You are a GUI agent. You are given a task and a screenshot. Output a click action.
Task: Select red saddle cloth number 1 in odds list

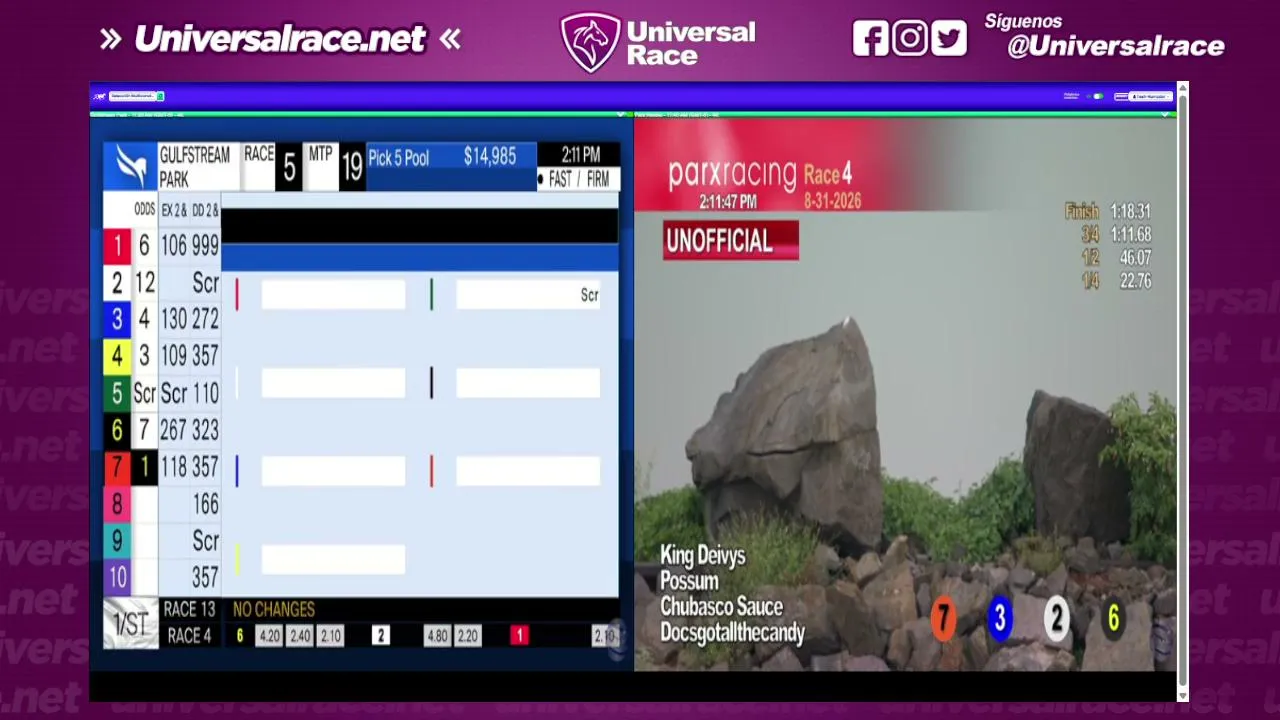(117, 246)
